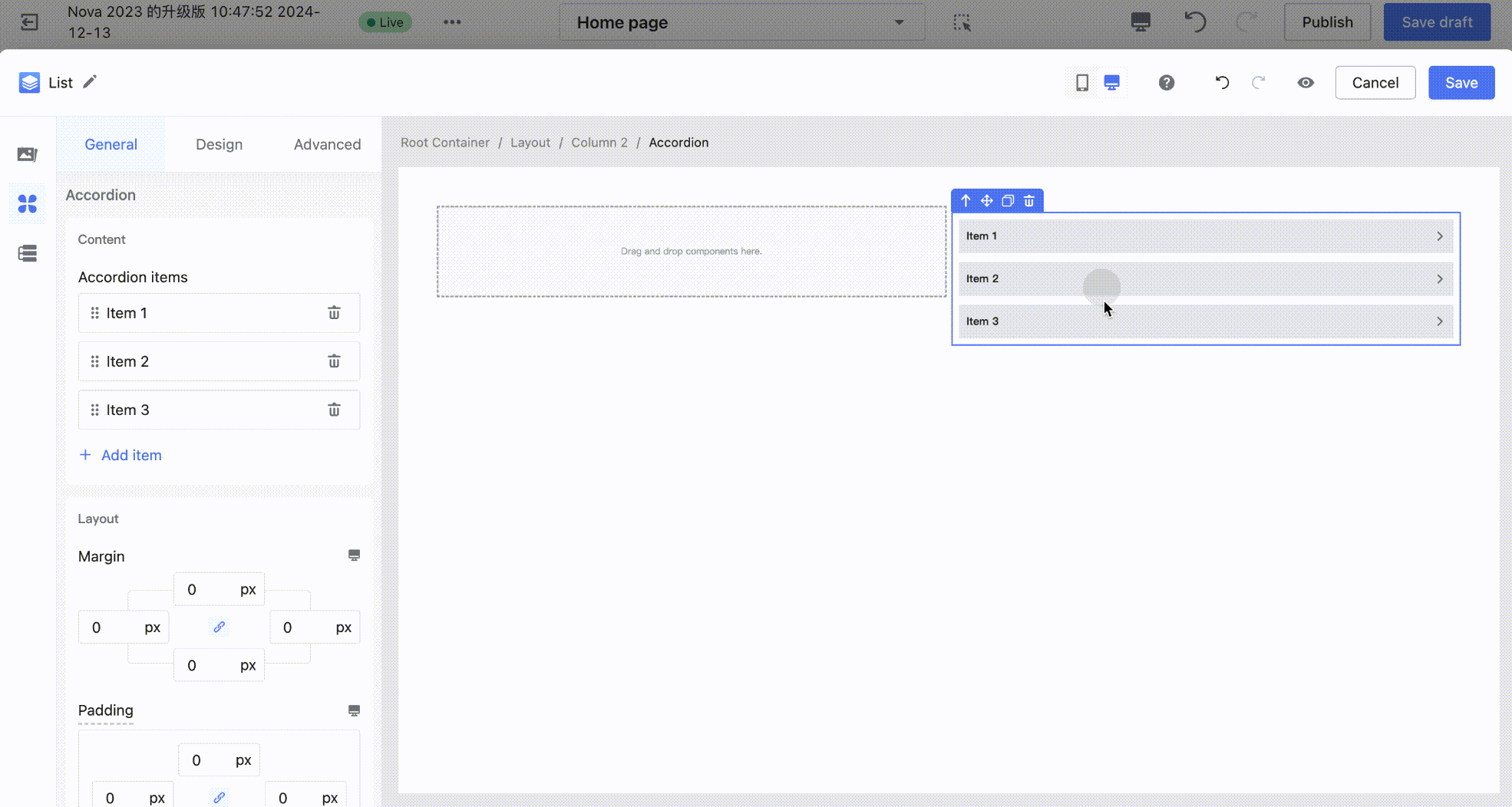Screen dimensions: 1512x807
Task: Duplicate the selected Accordion component
Action: [1008, 201]
